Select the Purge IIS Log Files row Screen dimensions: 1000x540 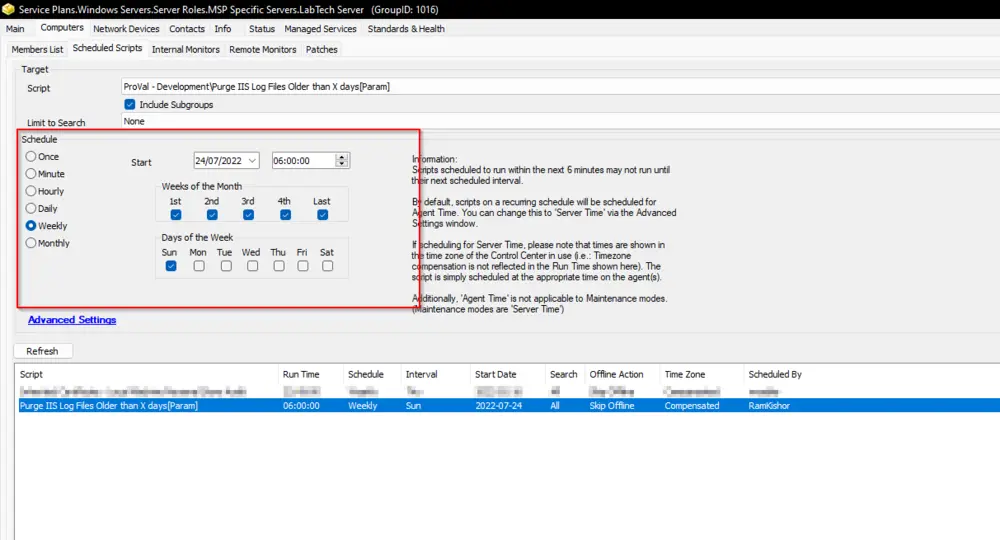tap(509, 405)
